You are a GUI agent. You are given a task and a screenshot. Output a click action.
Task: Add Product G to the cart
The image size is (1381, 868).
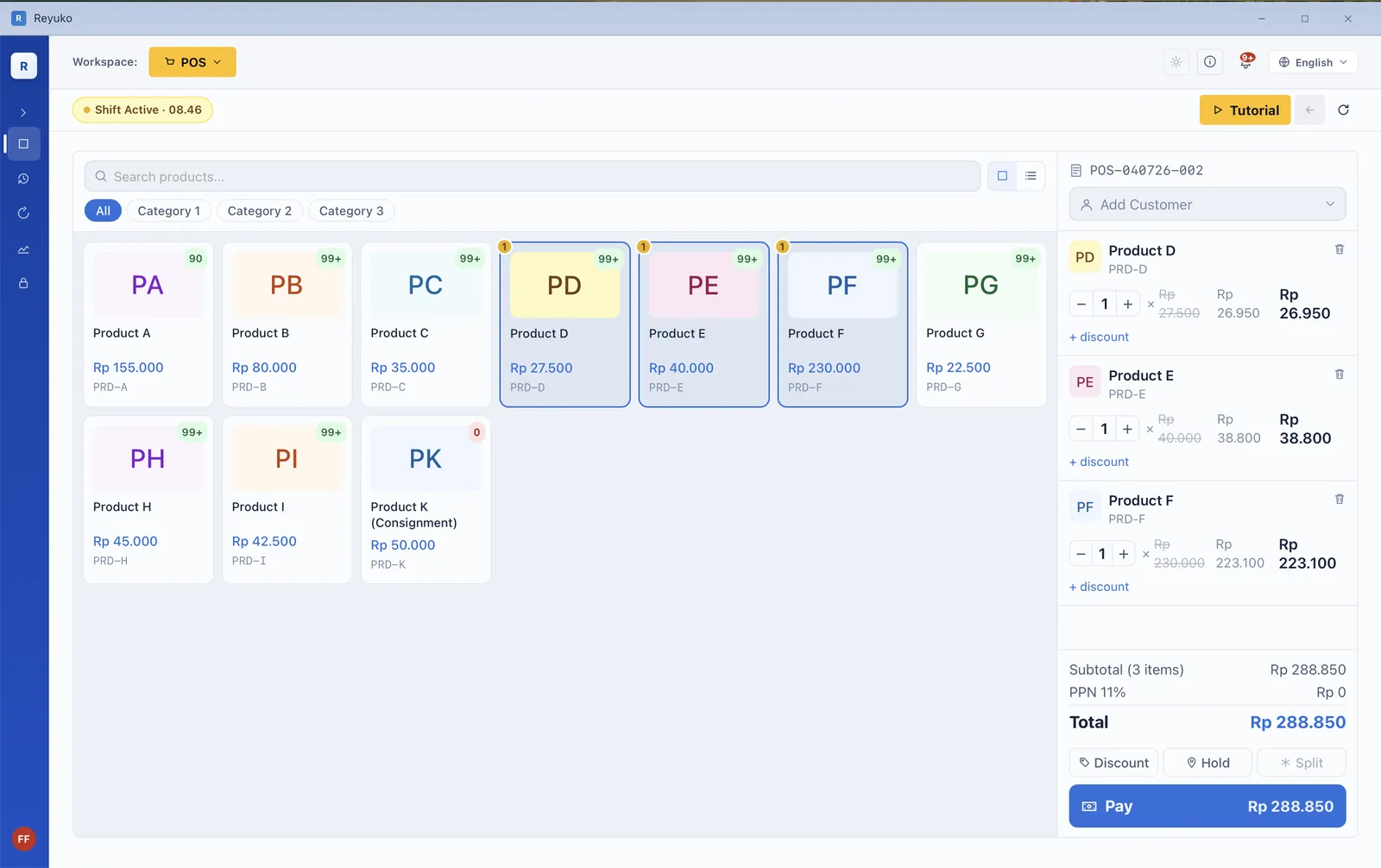[x=981, y=324]
